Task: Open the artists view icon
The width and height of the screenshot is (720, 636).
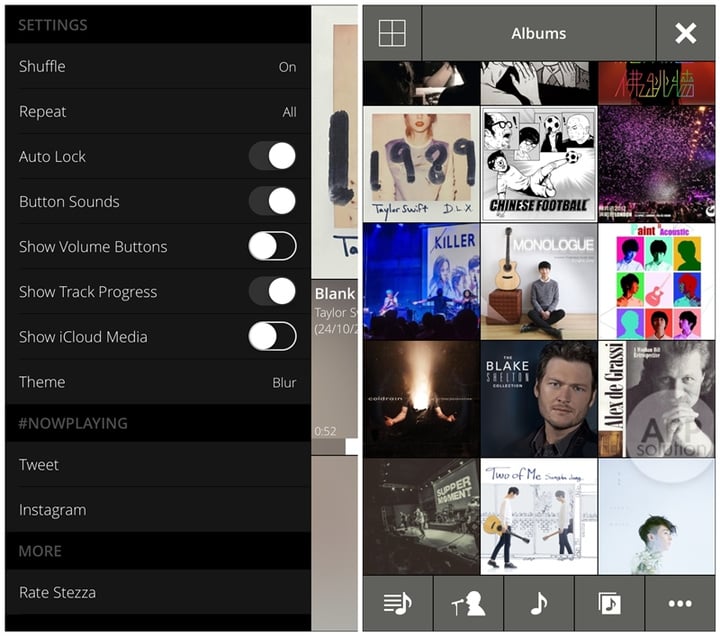Action: click(x=468, y=603)
